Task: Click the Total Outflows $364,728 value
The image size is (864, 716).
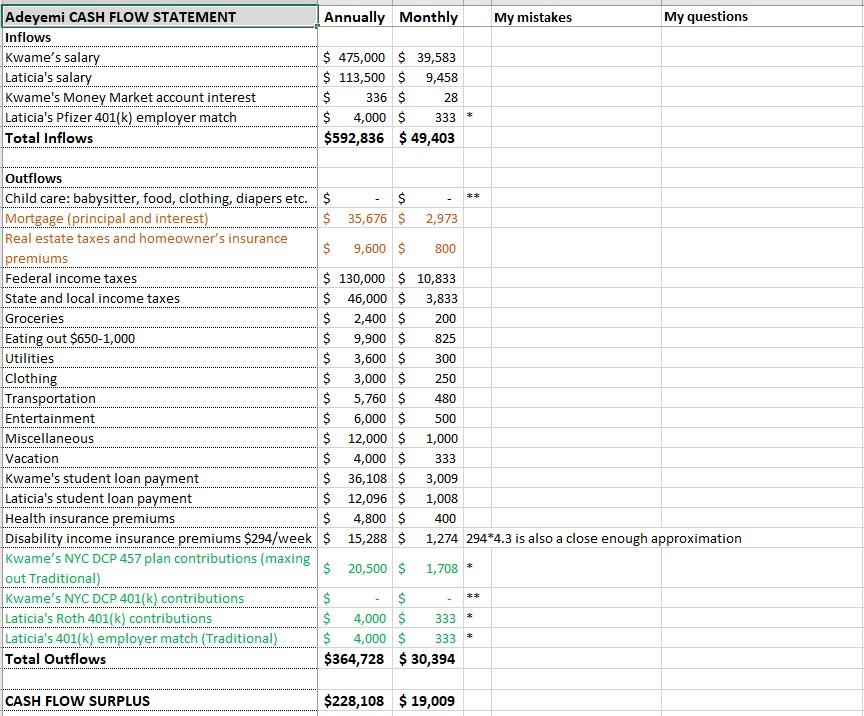Action: tap(354, 660)
